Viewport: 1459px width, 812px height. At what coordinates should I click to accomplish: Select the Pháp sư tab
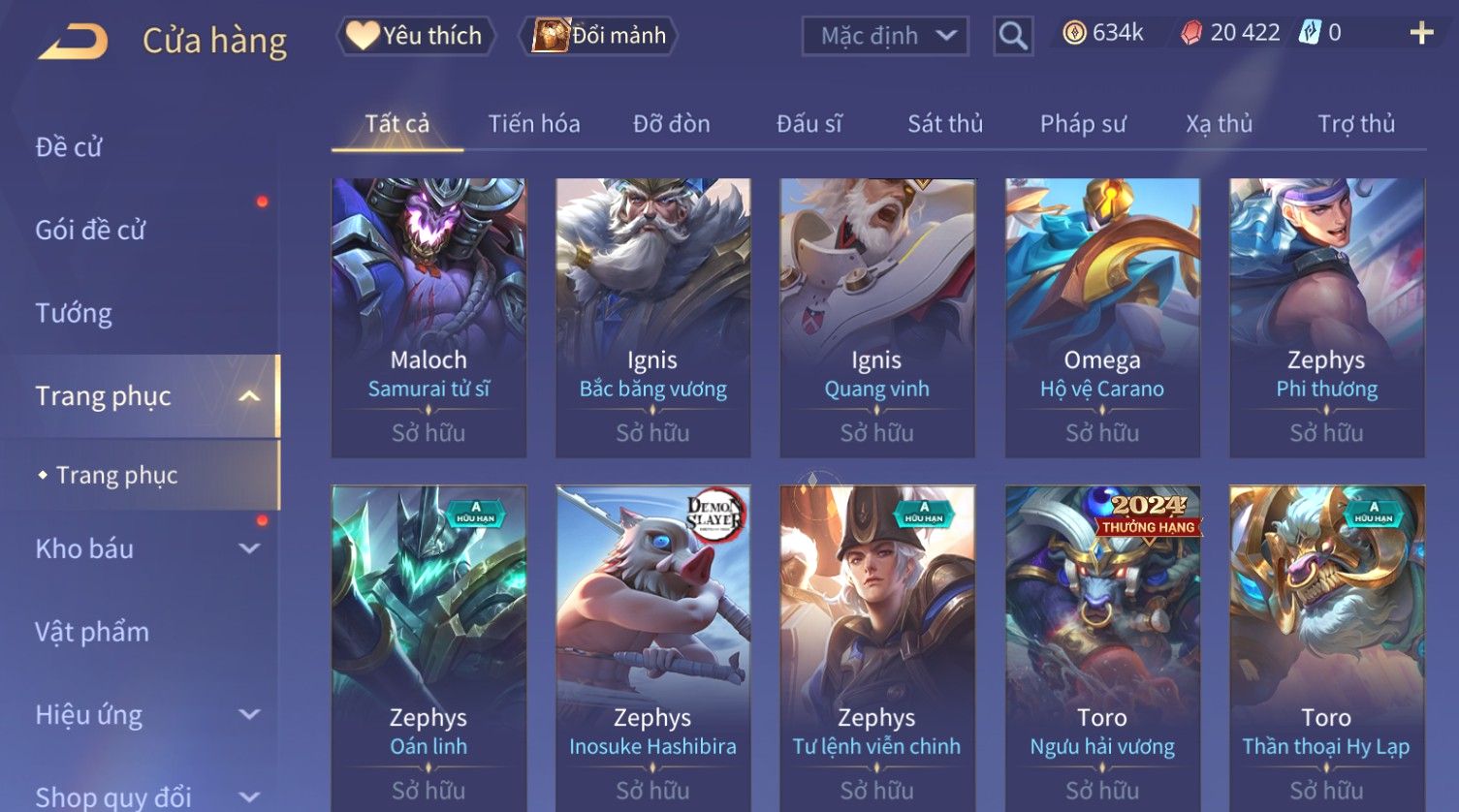pos(1083,124)
